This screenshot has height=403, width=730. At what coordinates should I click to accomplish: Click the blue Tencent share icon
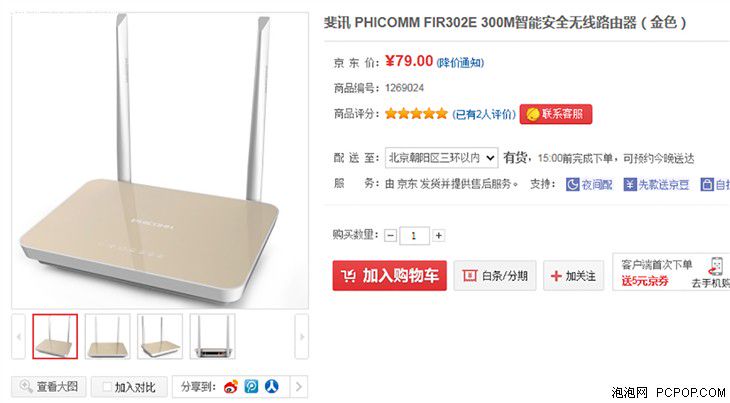pos(251,386)
